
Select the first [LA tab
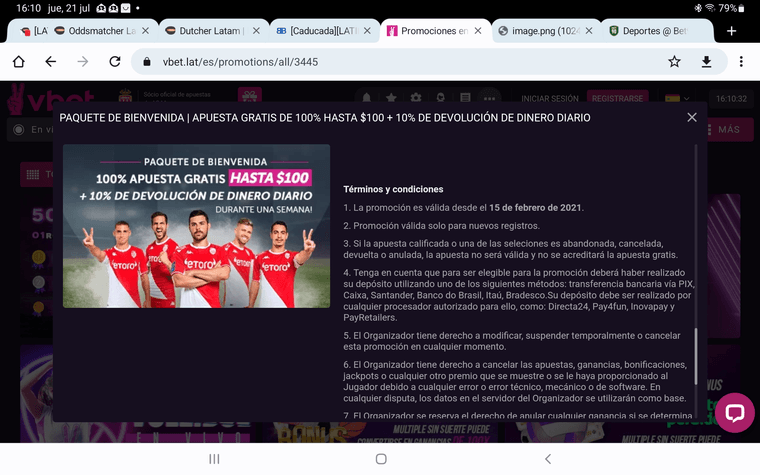coord(32,31)
